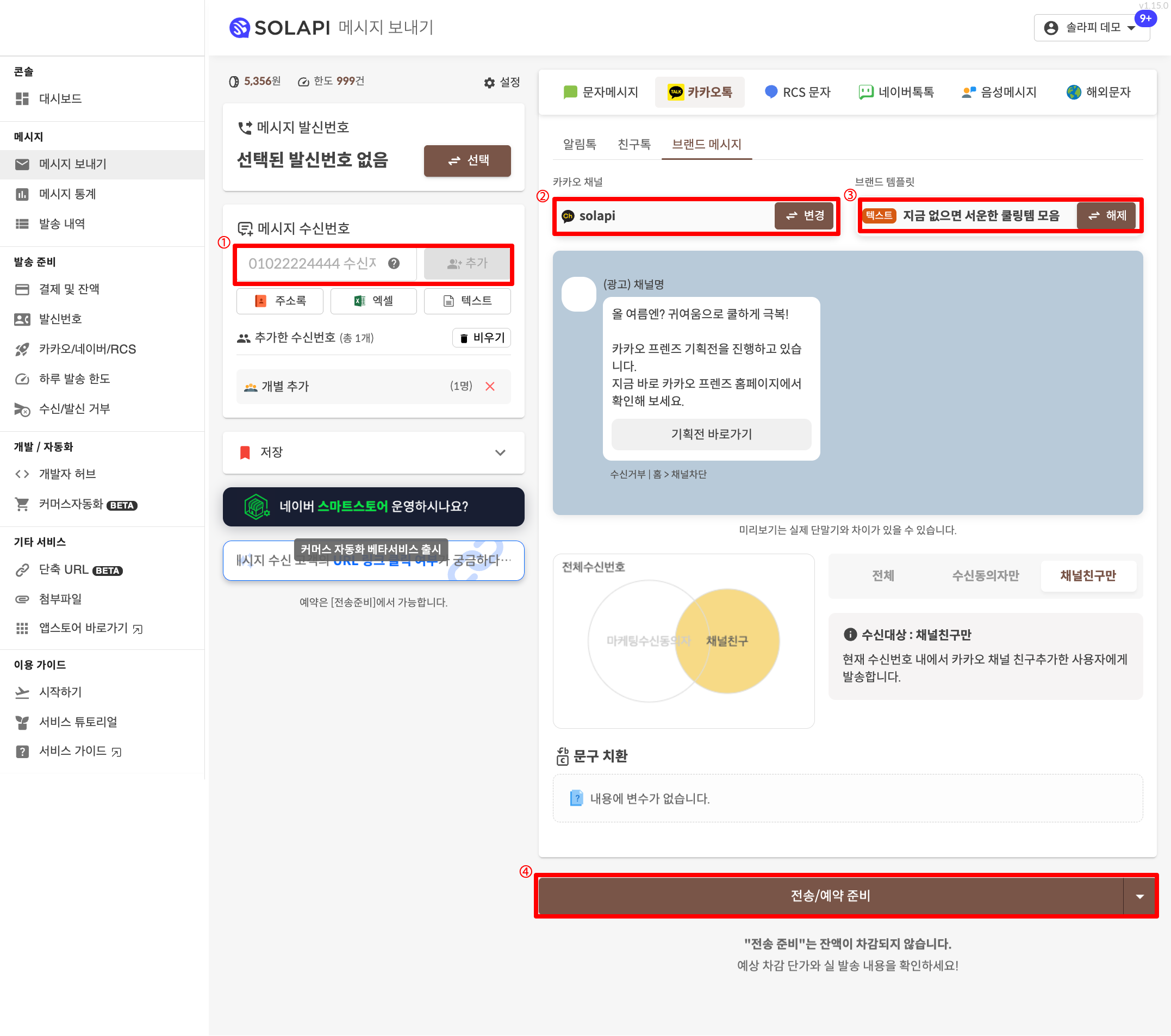The image size is (1171, 1036).
Task: Select the 브랜드 메시지 sub-tab
Action: pos(706,145)
